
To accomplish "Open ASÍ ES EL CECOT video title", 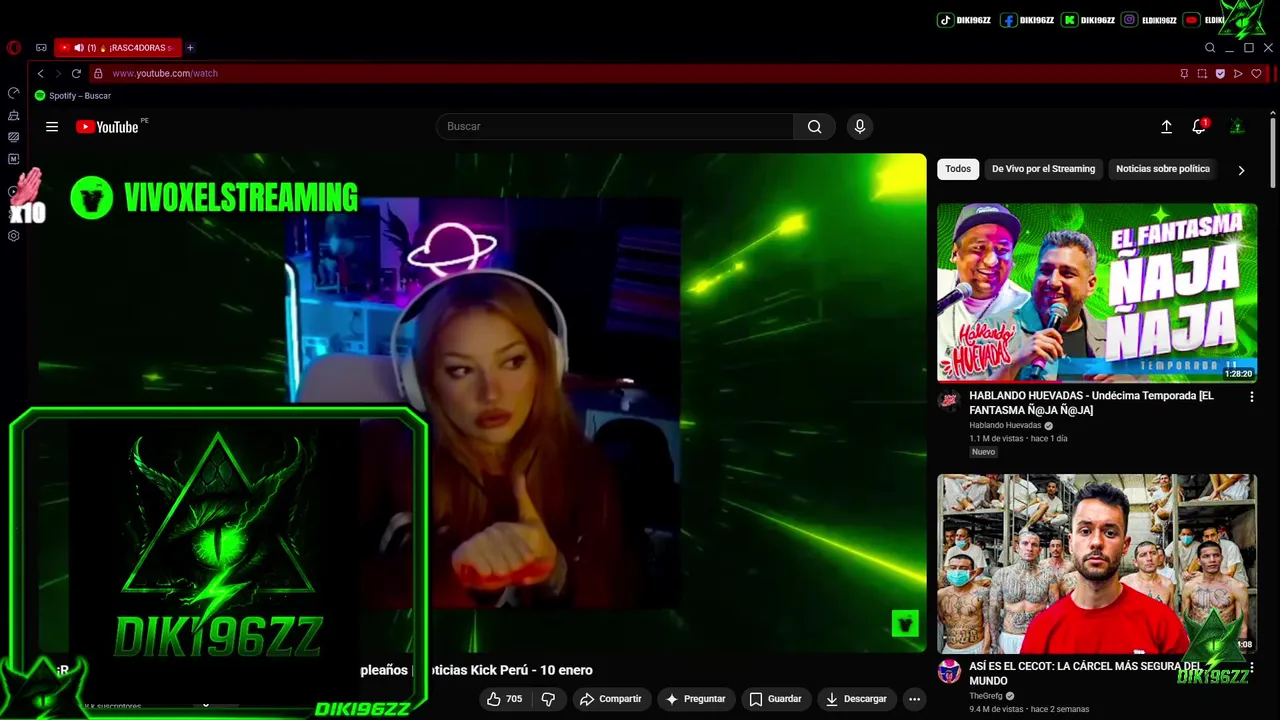I will (1086, 673).
